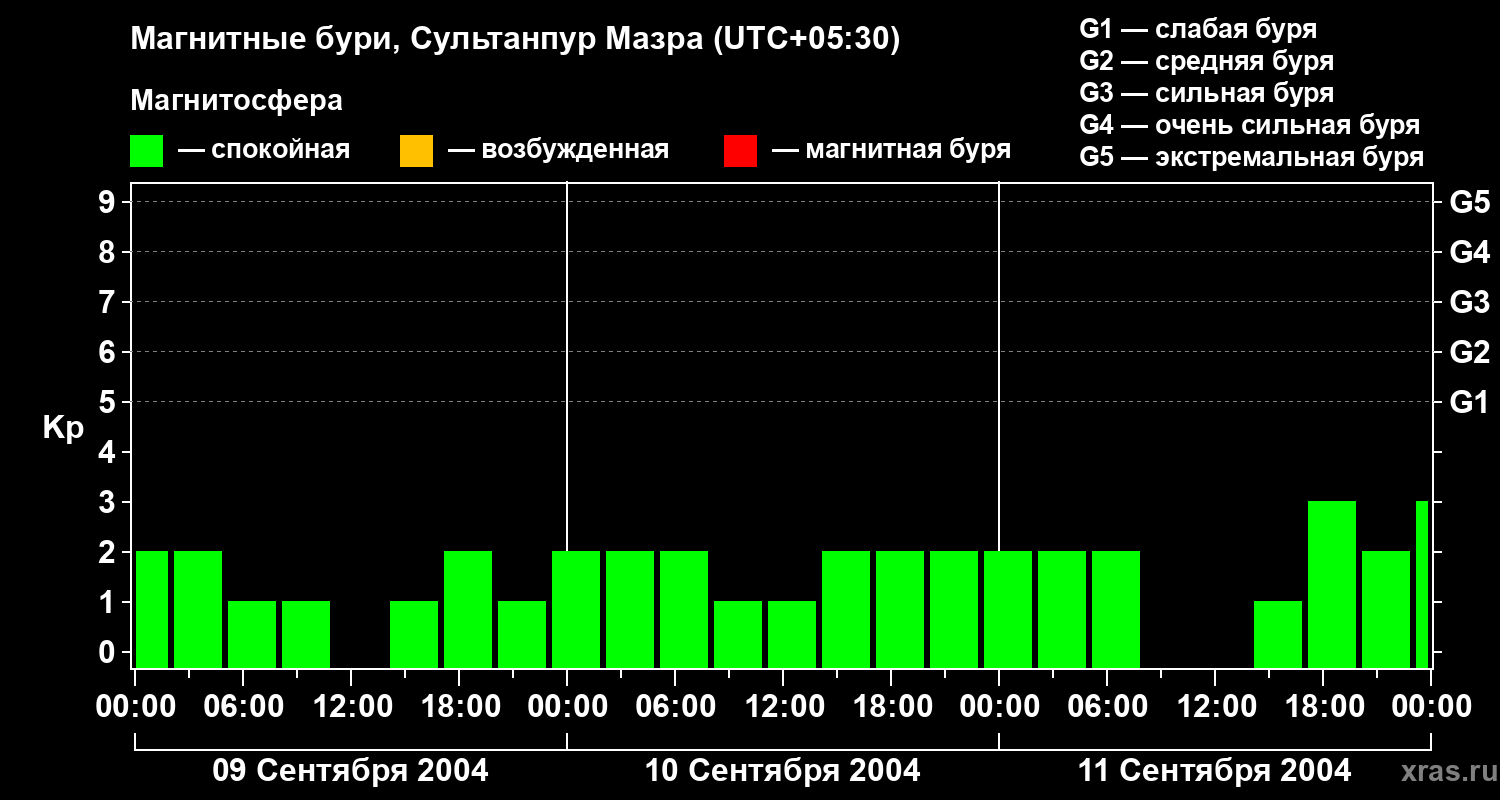
Task: Click the narrow Kp 3 bar at the chart's right end
Action: click(1422, 585)
